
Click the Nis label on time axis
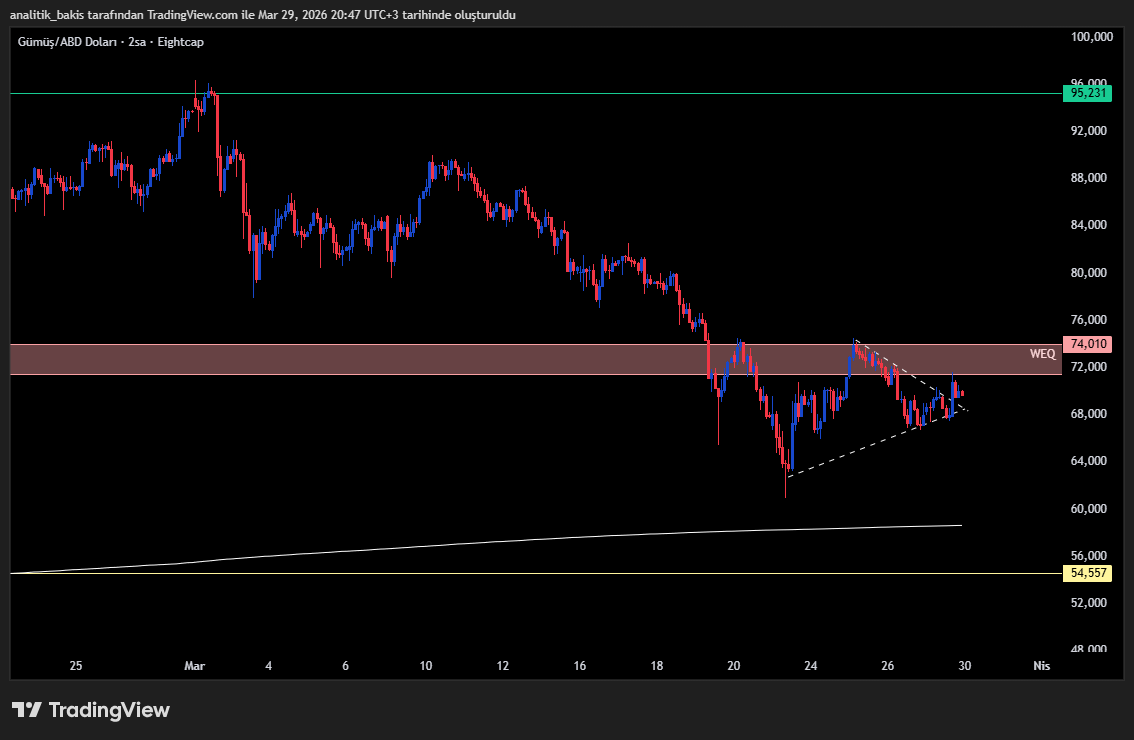tap(1041, 665)
